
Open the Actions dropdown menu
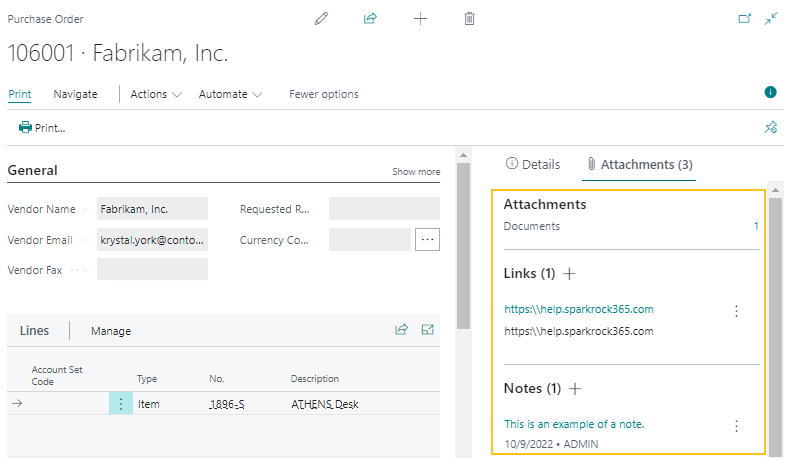pyautogui.click(x=155, y=94)
